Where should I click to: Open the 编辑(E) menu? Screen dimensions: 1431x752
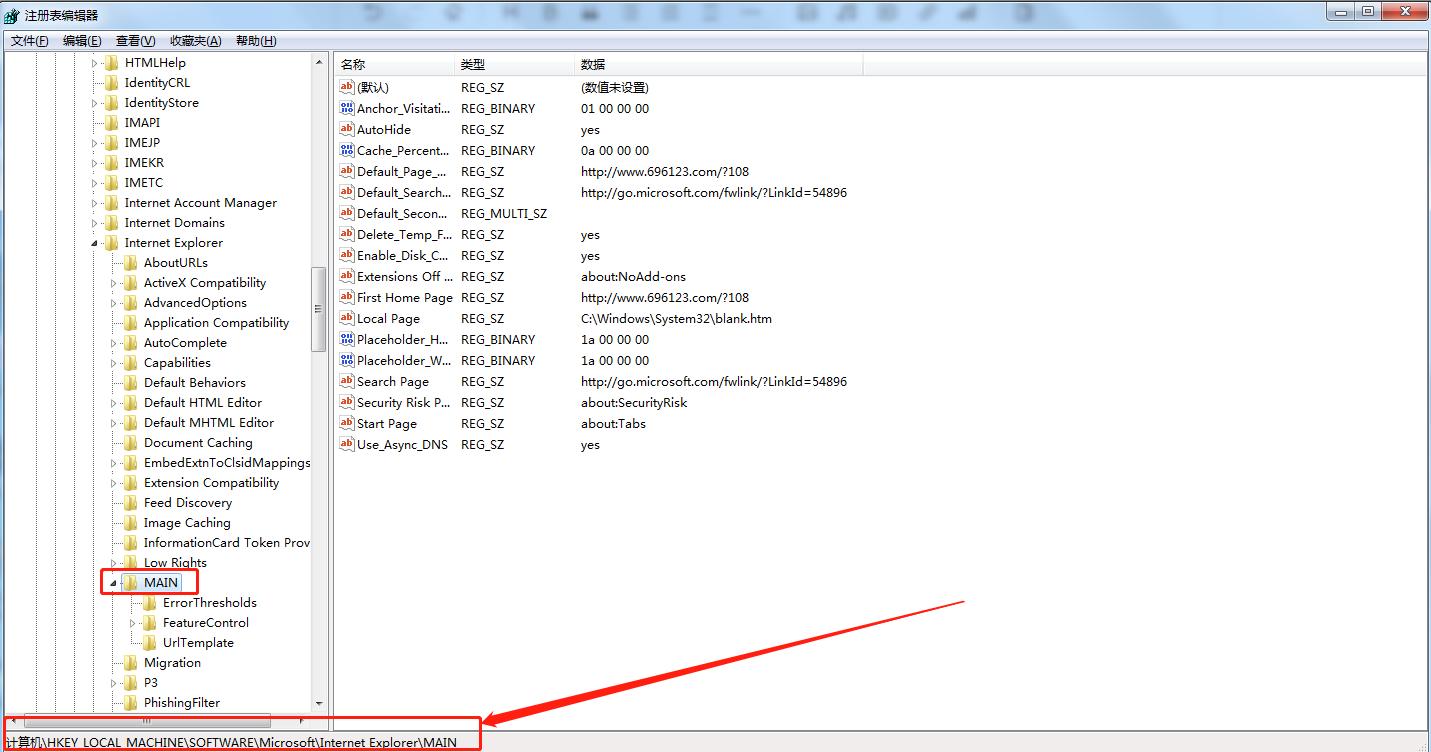82,41
